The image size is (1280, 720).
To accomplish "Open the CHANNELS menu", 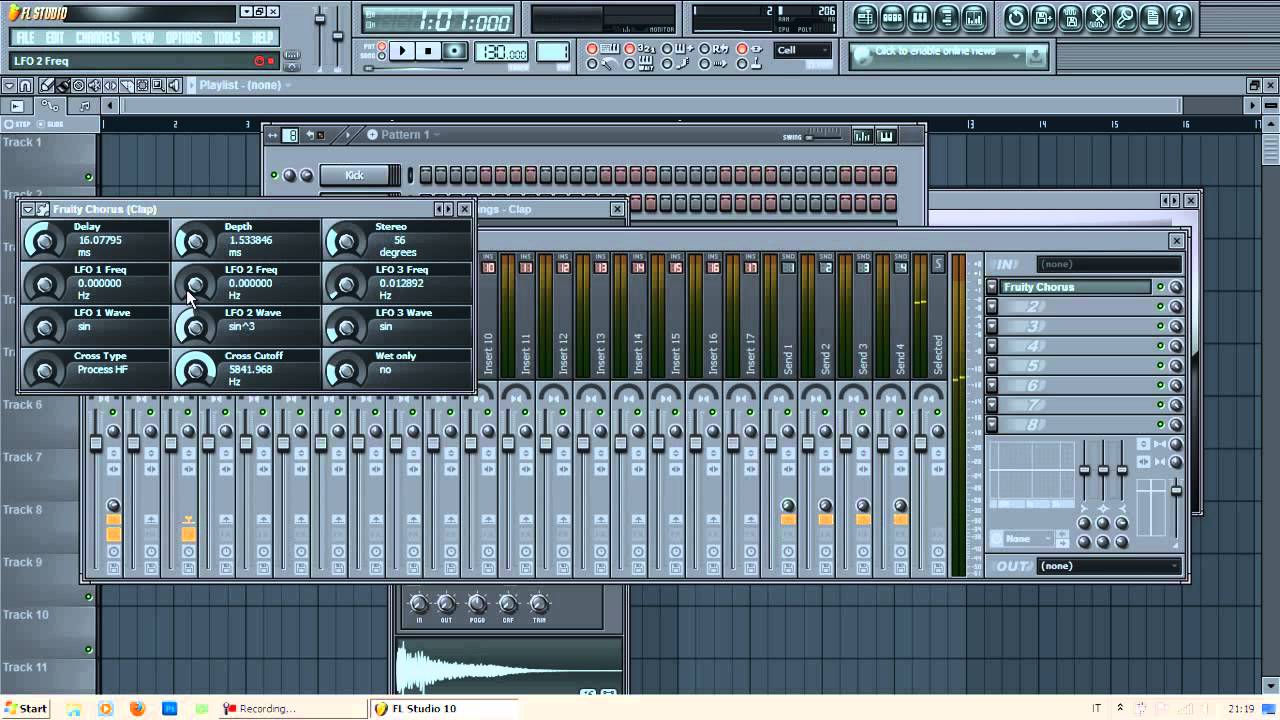I will pos(98,38).
